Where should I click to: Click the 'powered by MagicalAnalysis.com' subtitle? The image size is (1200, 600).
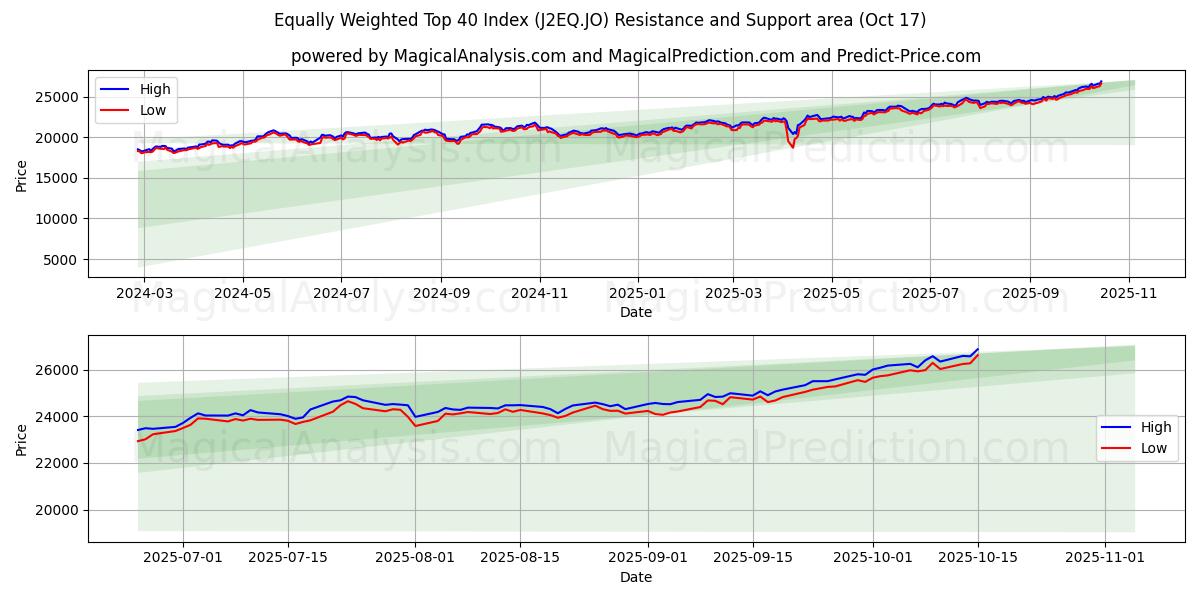pyautogui.click(x=635, y=56)
